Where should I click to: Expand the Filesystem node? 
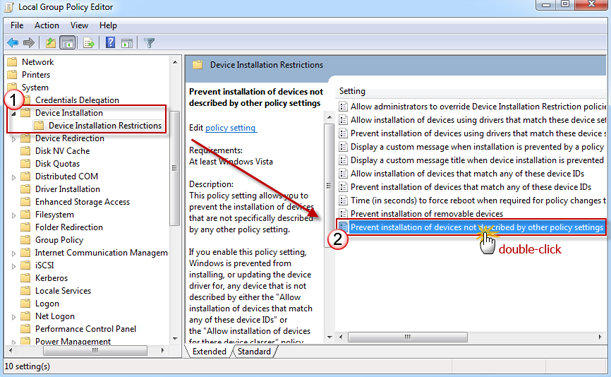(14, 215)
